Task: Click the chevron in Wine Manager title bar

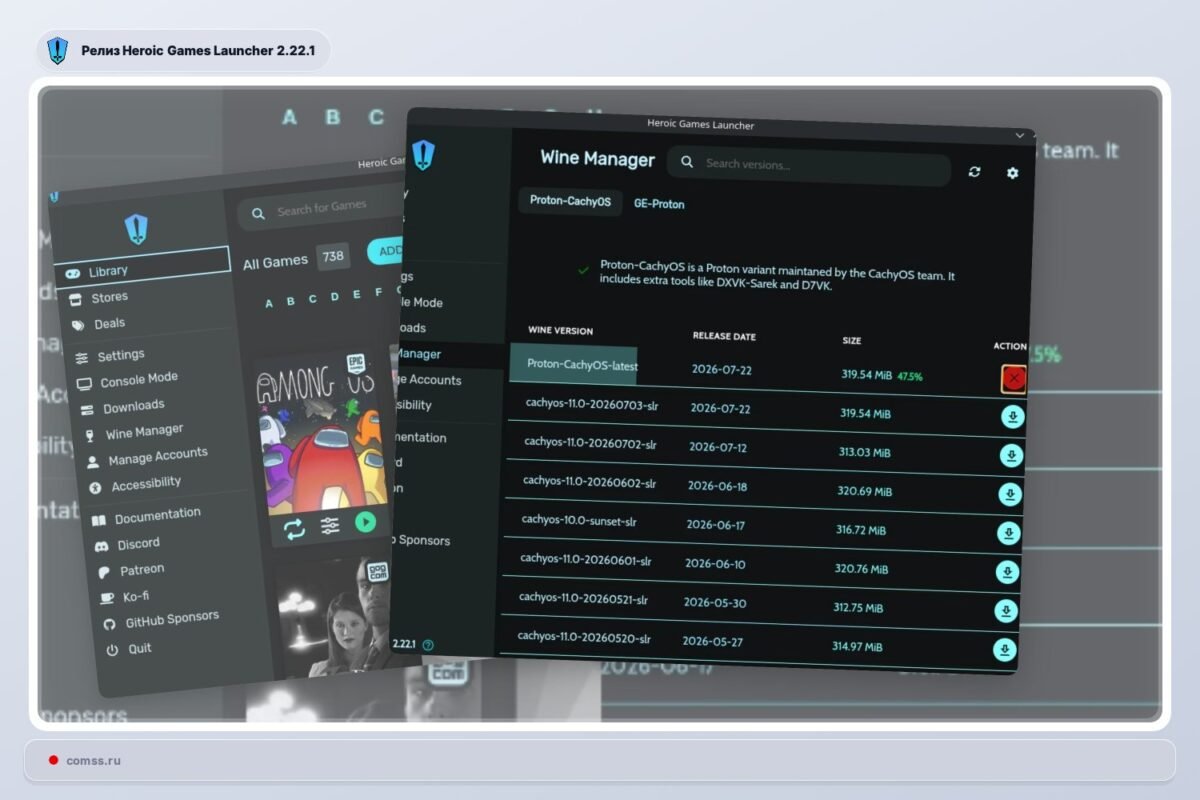Action: tap(1020, 134)
